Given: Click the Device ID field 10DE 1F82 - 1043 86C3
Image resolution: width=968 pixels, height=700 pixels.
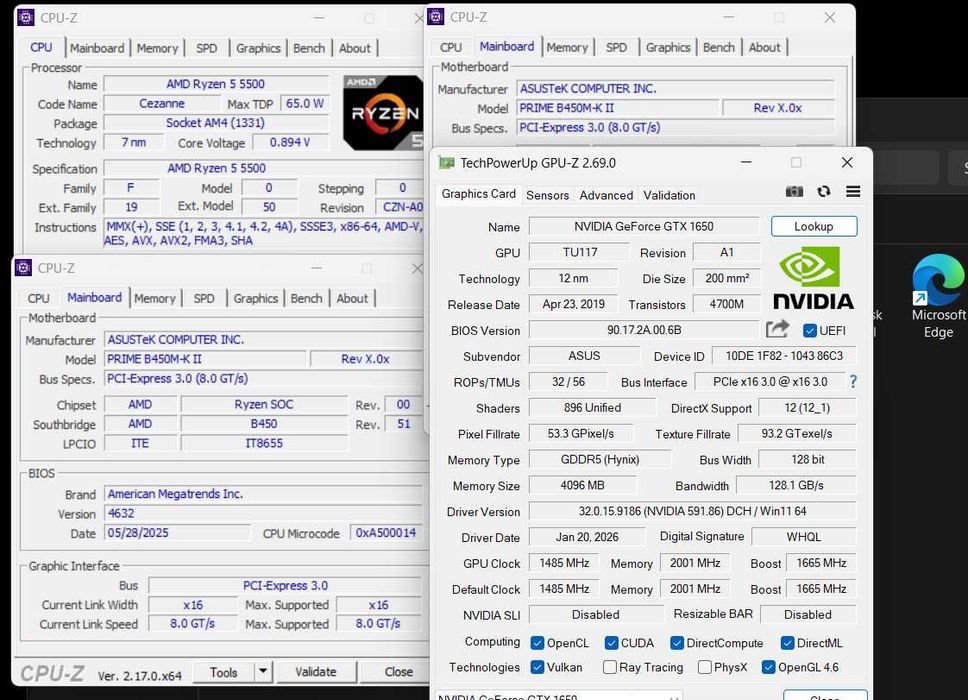Looking at the screenshot, I should click(783, 356).
